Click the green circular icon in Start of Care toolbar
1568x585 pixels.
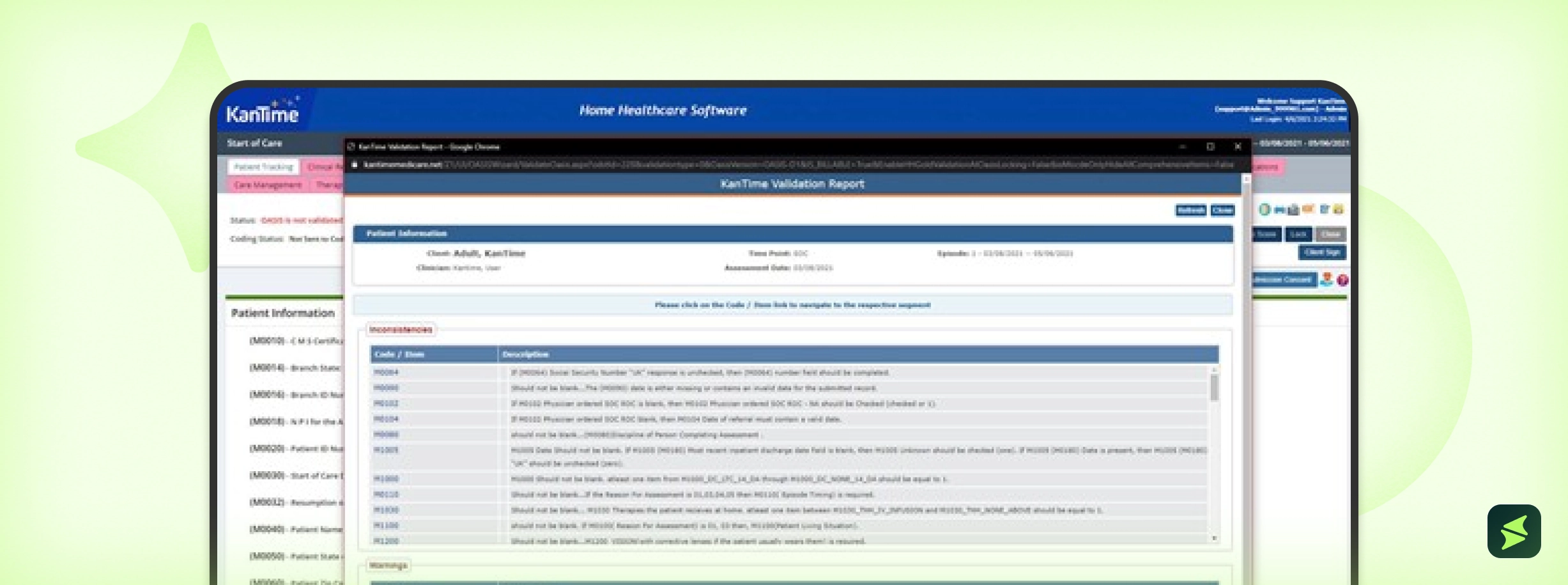1264,209
